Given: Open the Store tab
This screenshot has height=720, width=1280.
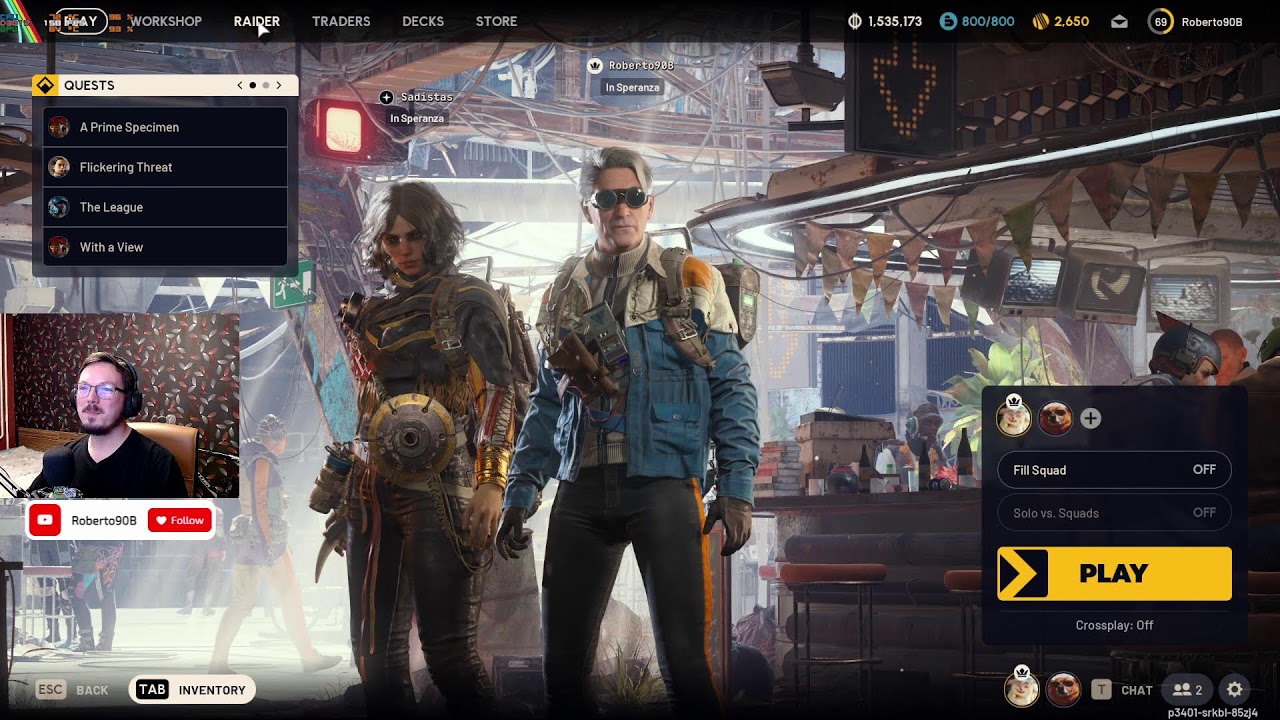Looking at the screenshot, I should pos(496,21).
